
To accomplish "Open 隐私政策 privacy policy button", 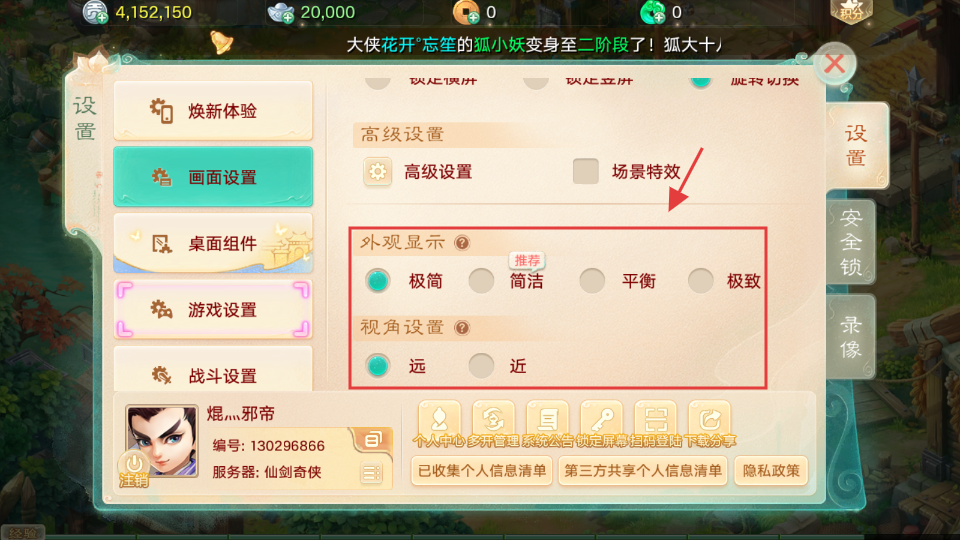I will point(771,471).
